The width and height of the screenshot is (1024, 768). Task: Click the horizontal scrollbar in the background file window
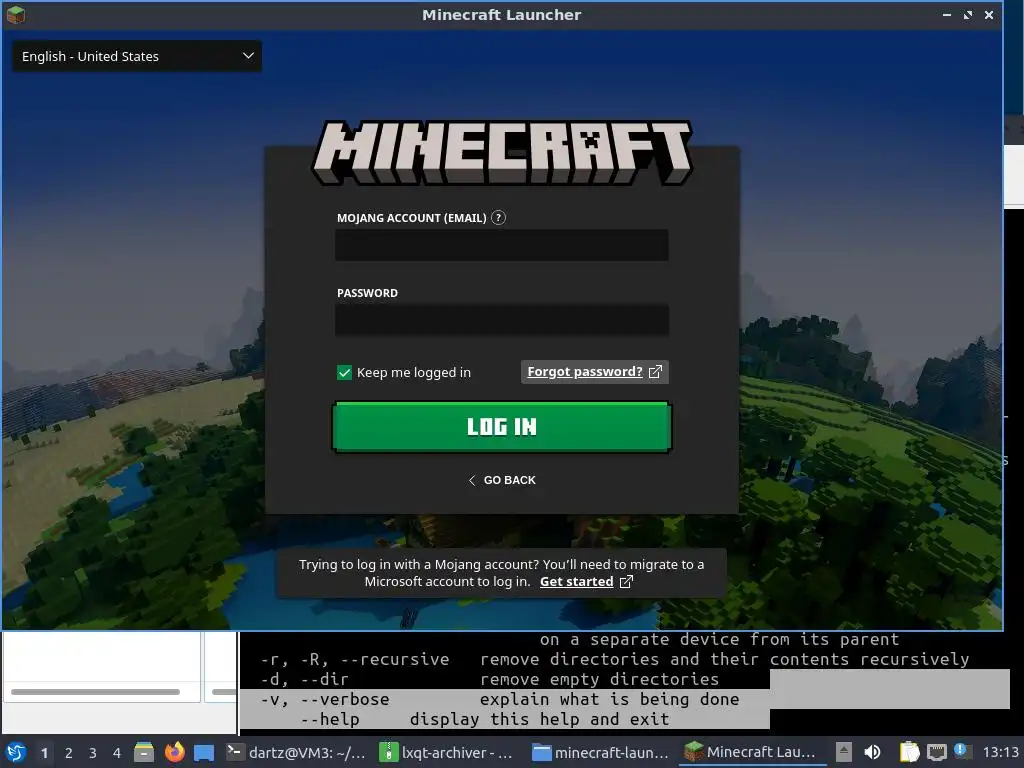point(95,692)
